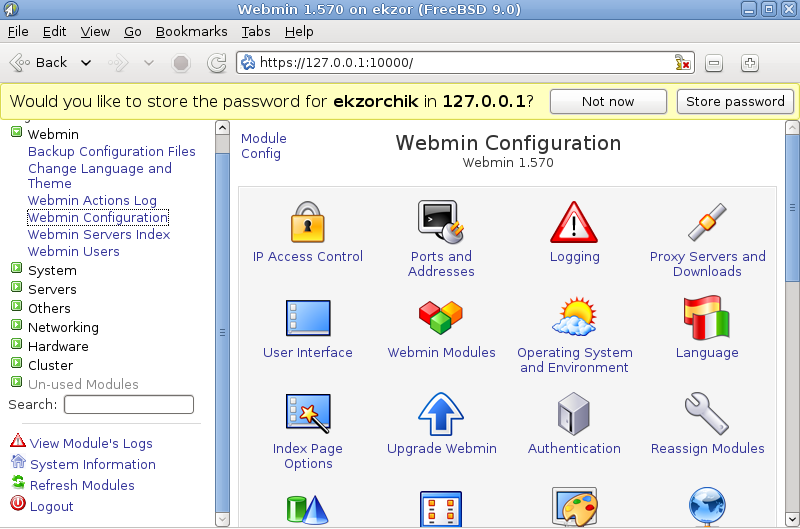Click the sidebar scroll down arrow

click(222, 519)
